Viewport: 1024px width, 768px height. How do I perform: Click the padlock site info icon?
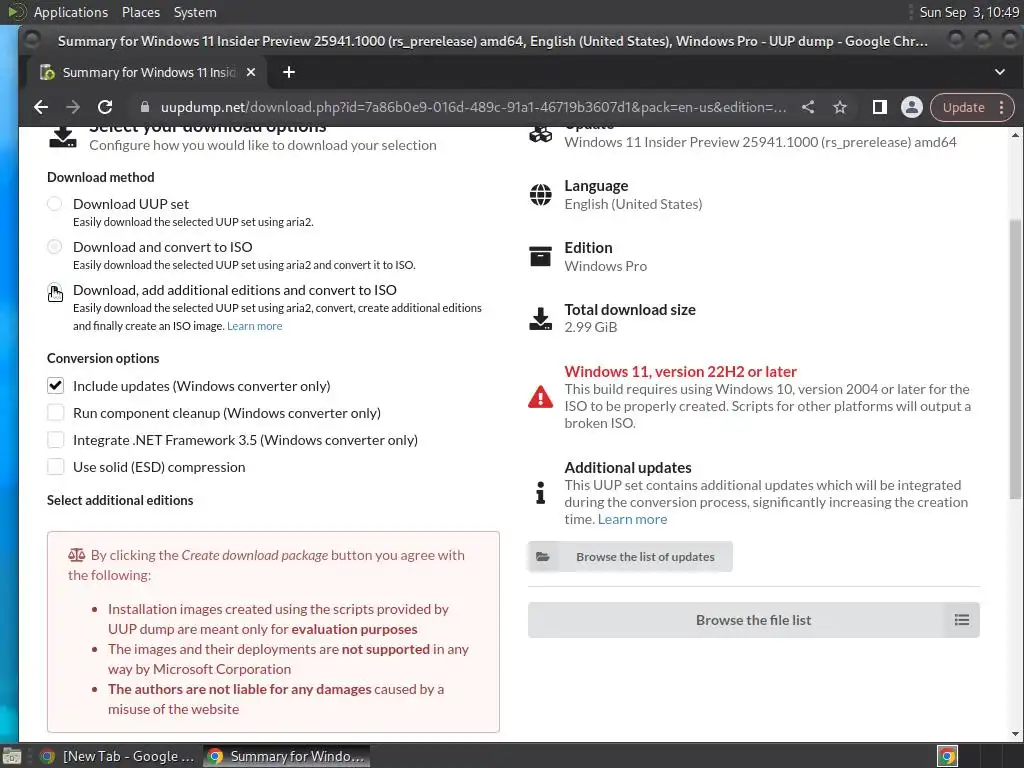(x=145, y=107)
